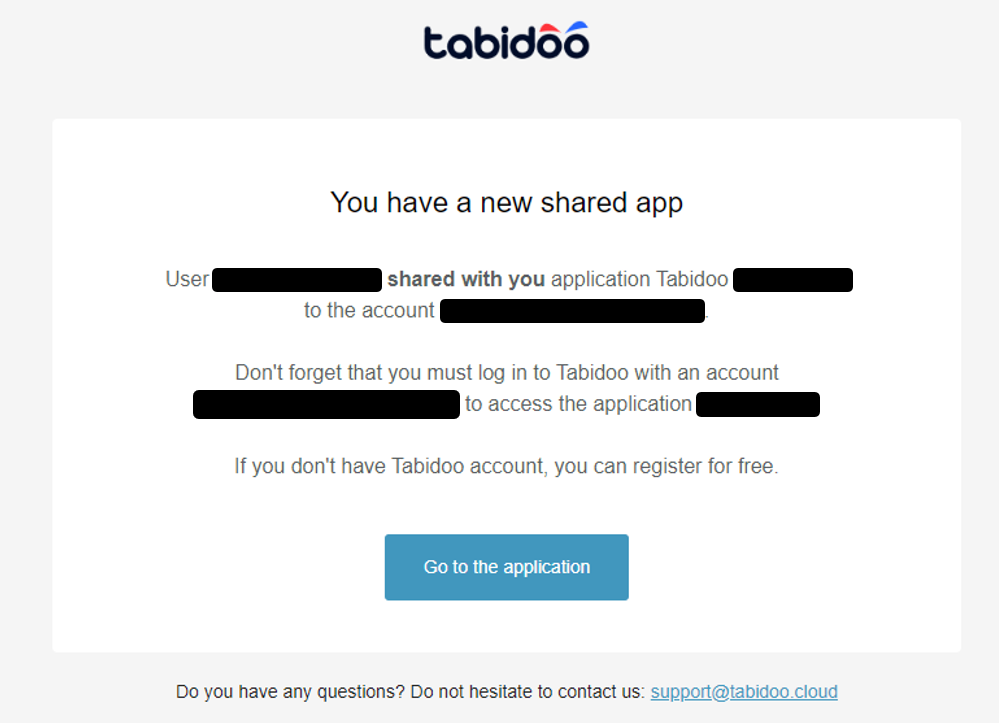Click the Tabidoo logo at the top
Screen dimensions: 999x723
505,42
